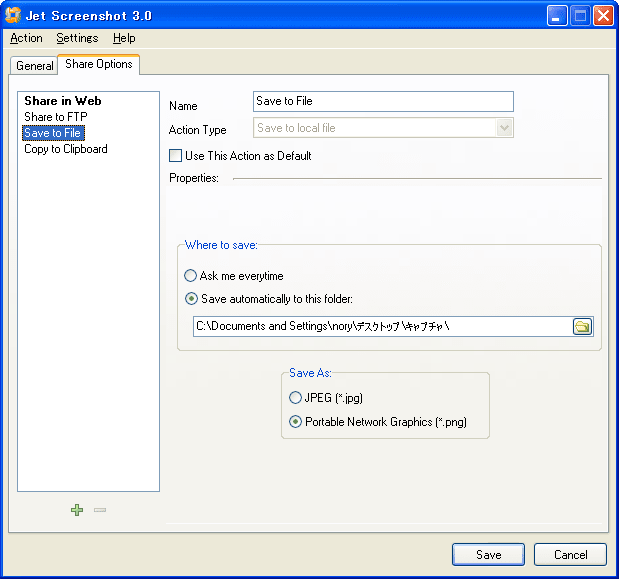Select Save automatically to this folder
The image size is (619, 579).
point(190,298)
